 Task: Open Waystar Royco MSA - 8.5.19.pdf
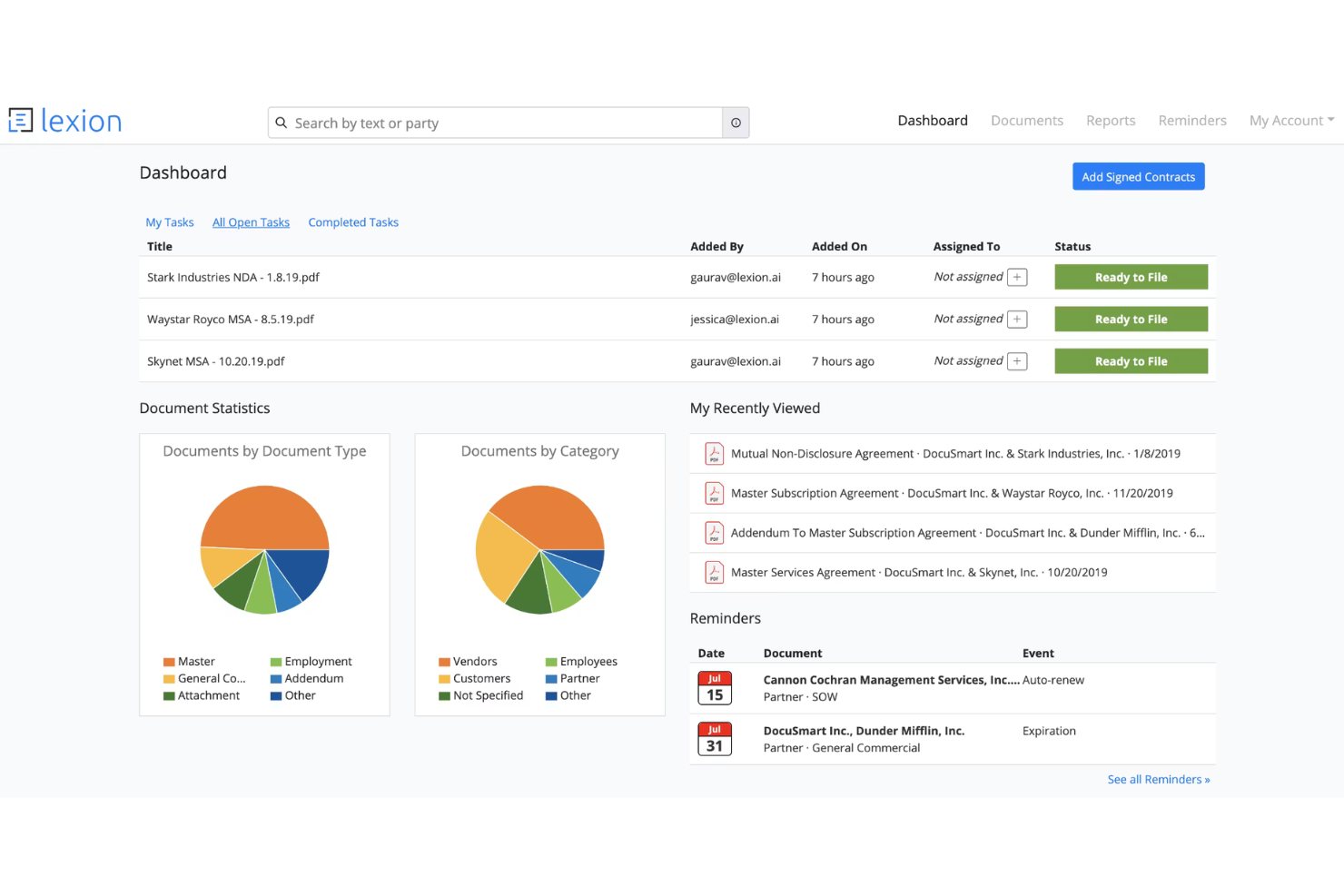coord(231,319)
